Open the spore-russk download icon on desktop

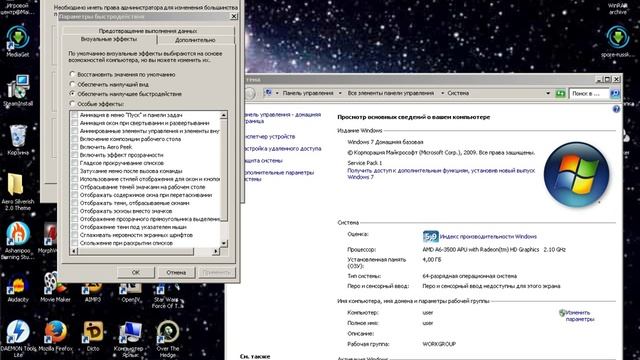point(617,41)
